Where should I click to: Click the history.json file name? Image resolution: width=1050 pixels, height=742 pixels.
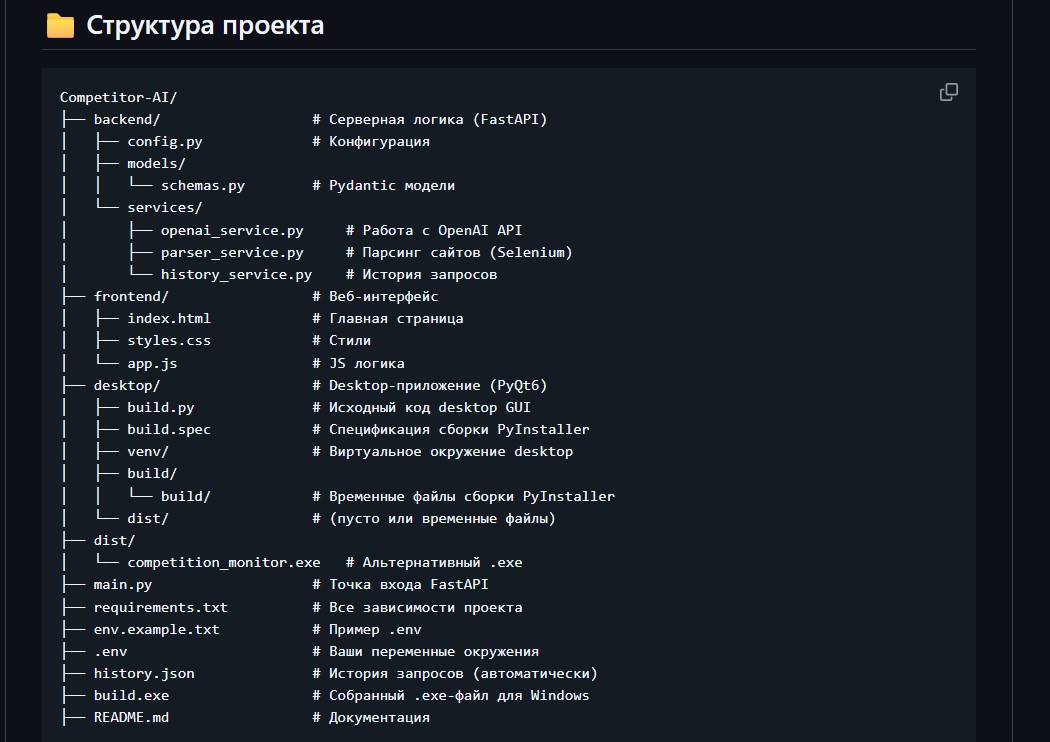[x=144, y=673]
